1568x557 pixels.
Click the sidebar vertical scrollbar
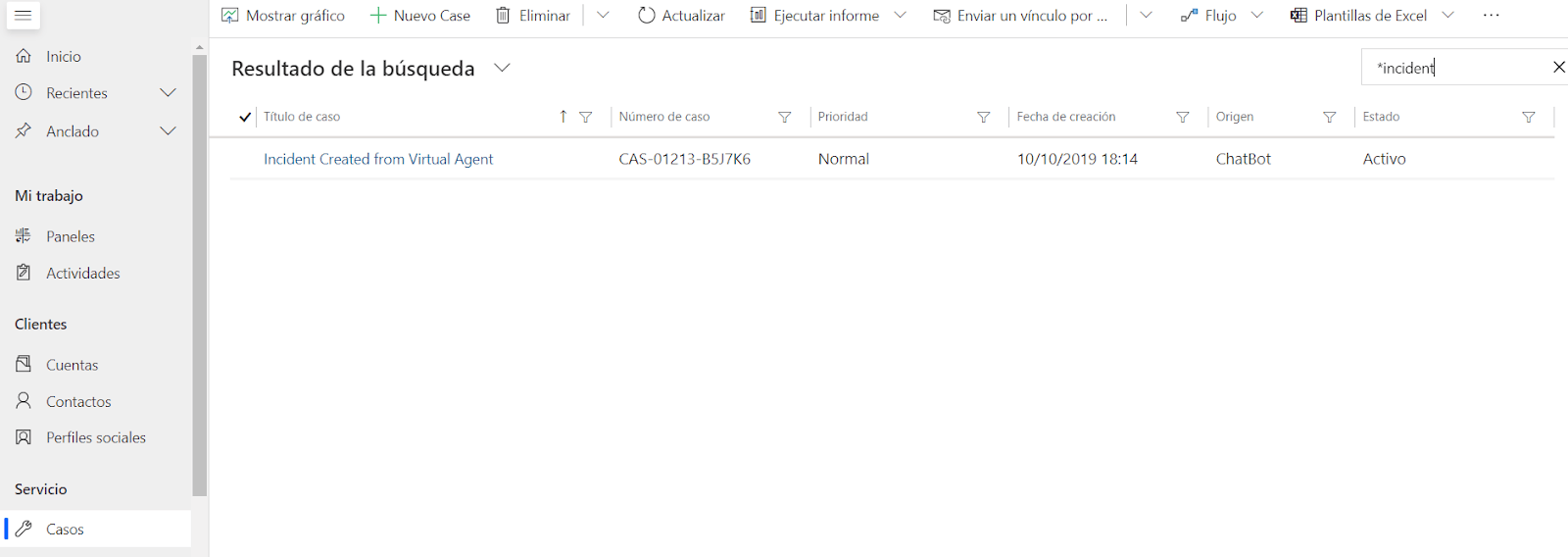pyautogui.click(x=200, y=275)
